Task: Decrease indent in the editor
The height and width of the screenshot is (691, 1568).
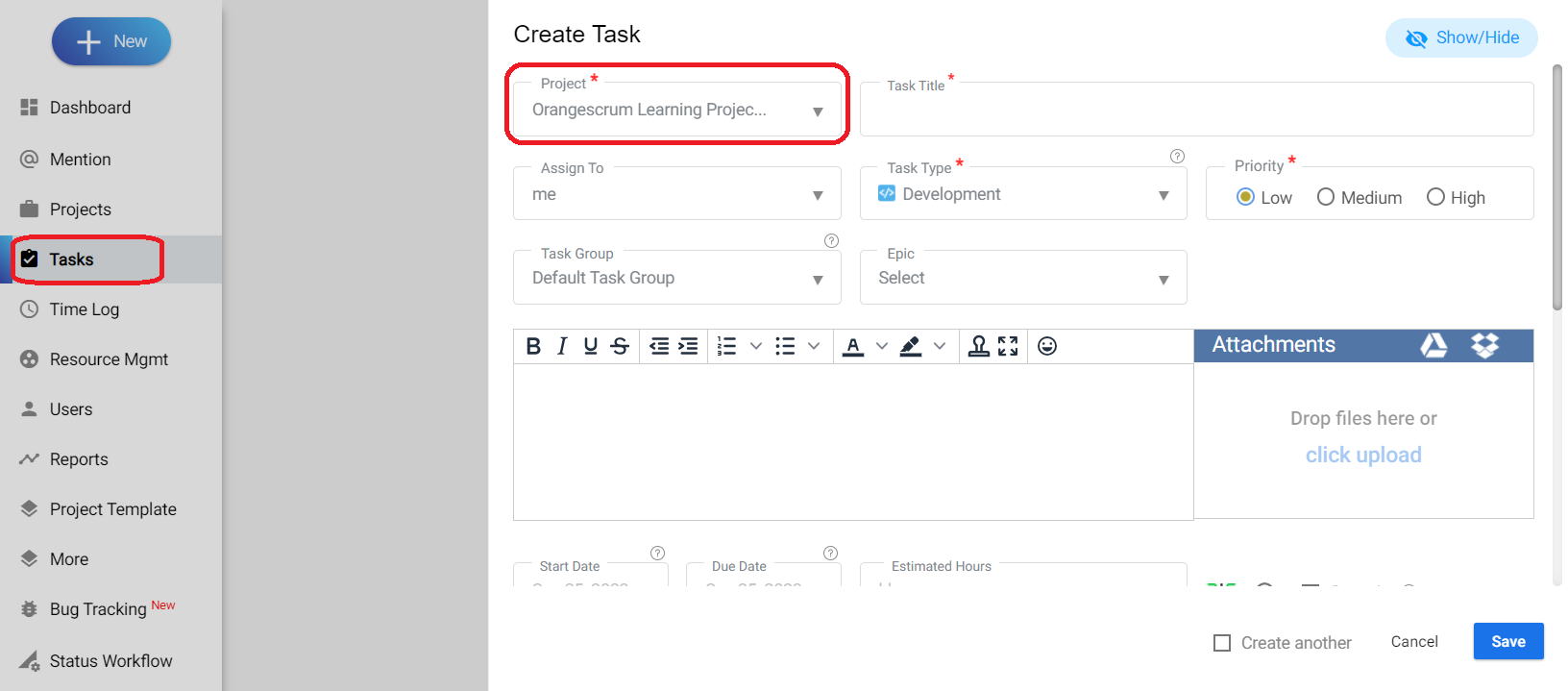Action: (659, 346)
